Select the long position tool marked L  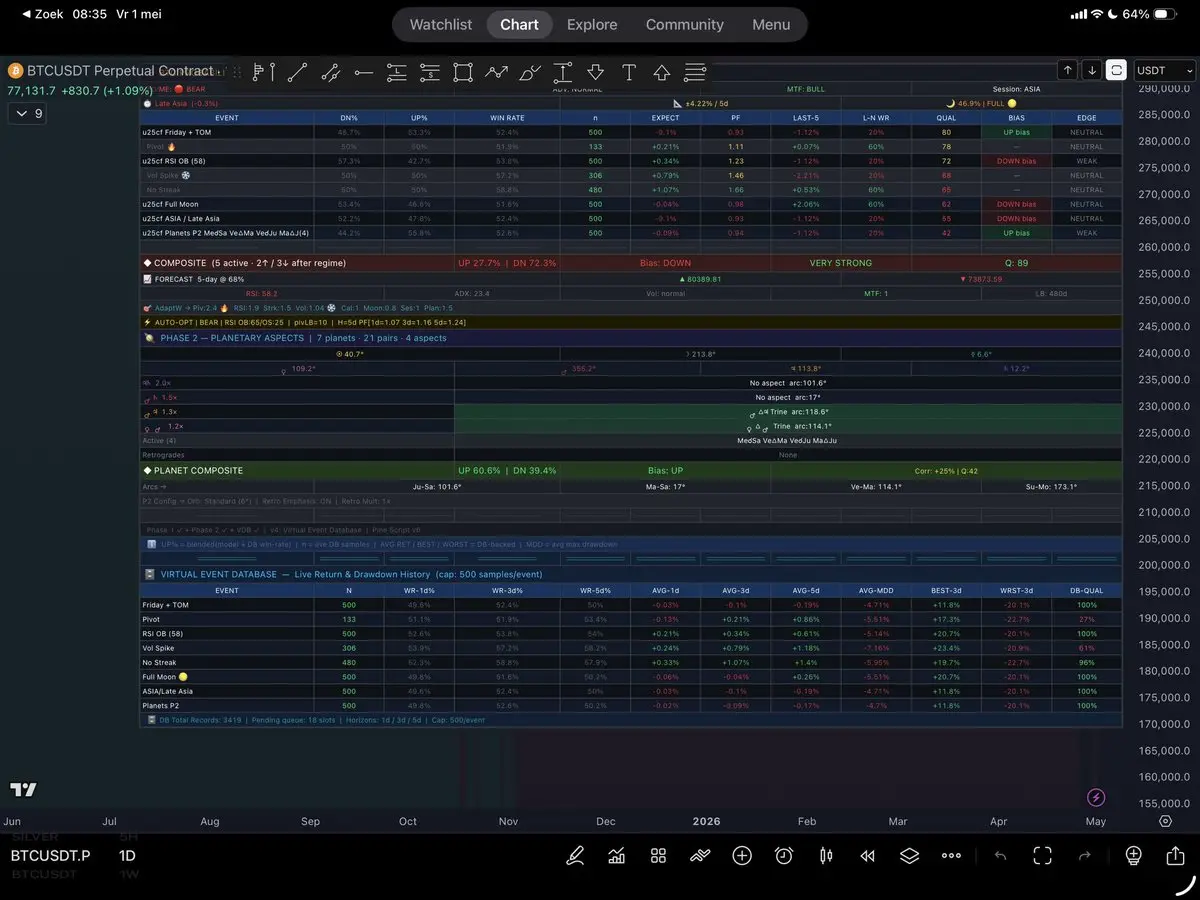[x=397, y=72]
